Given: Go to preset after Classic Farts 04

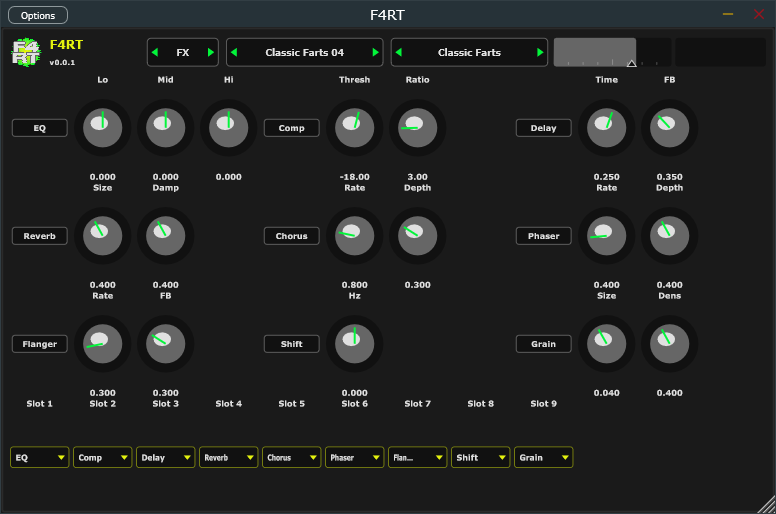Looking at the screenshot, I should 376,52.
